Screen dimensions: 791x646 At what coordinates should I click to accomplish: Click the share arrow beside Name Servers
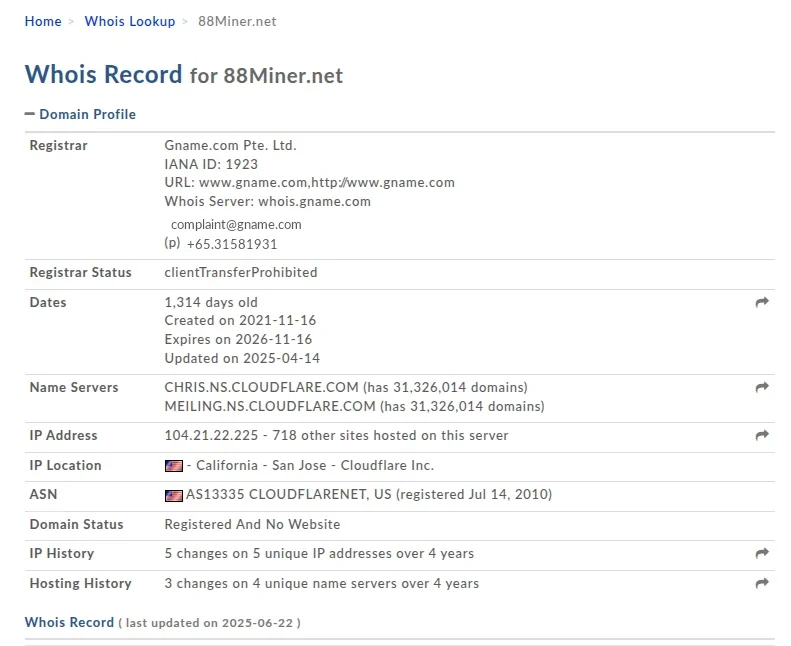(762, 387)
